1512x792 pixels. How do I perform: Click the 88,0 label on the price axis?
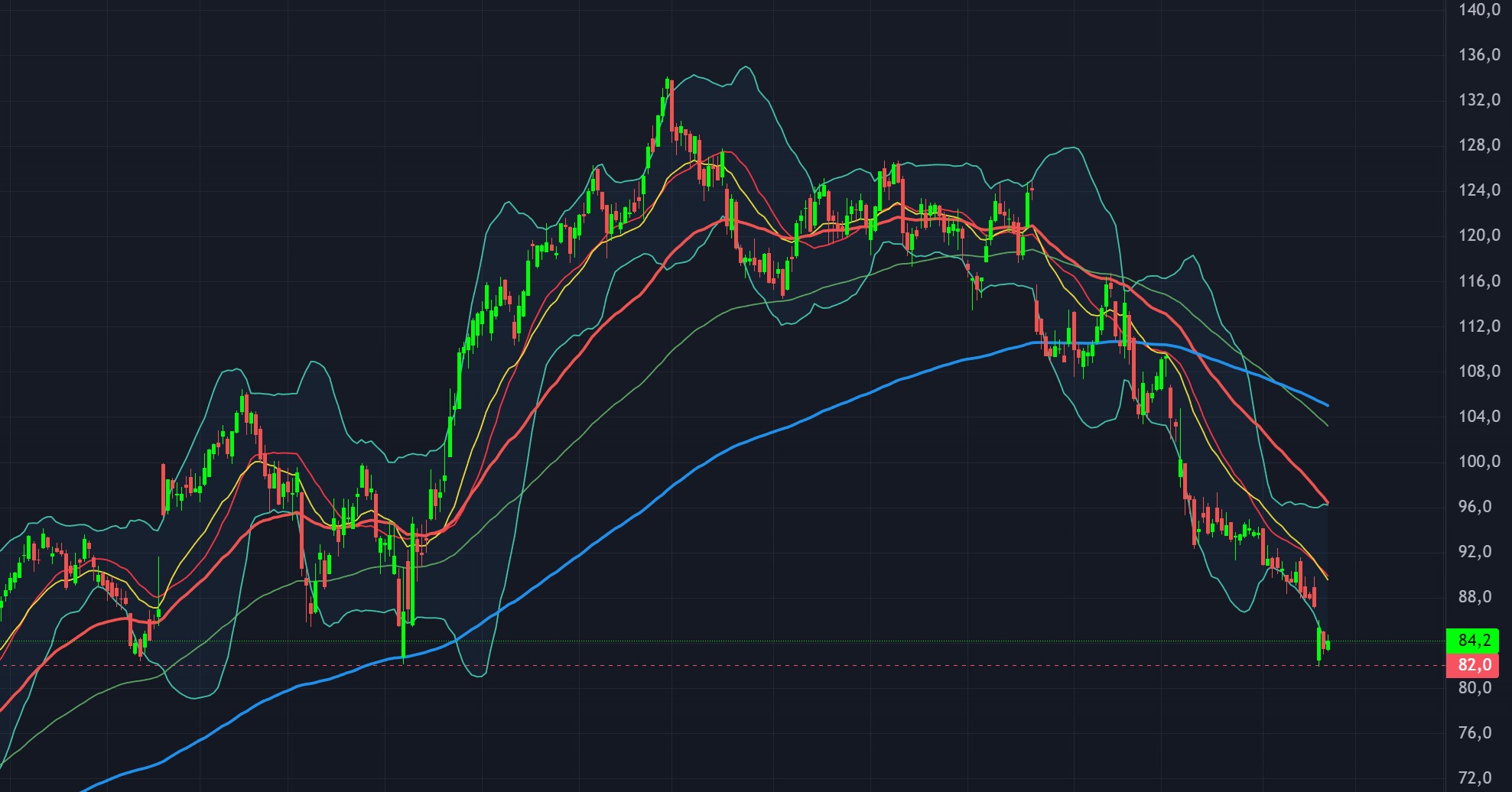point(1478,597)
